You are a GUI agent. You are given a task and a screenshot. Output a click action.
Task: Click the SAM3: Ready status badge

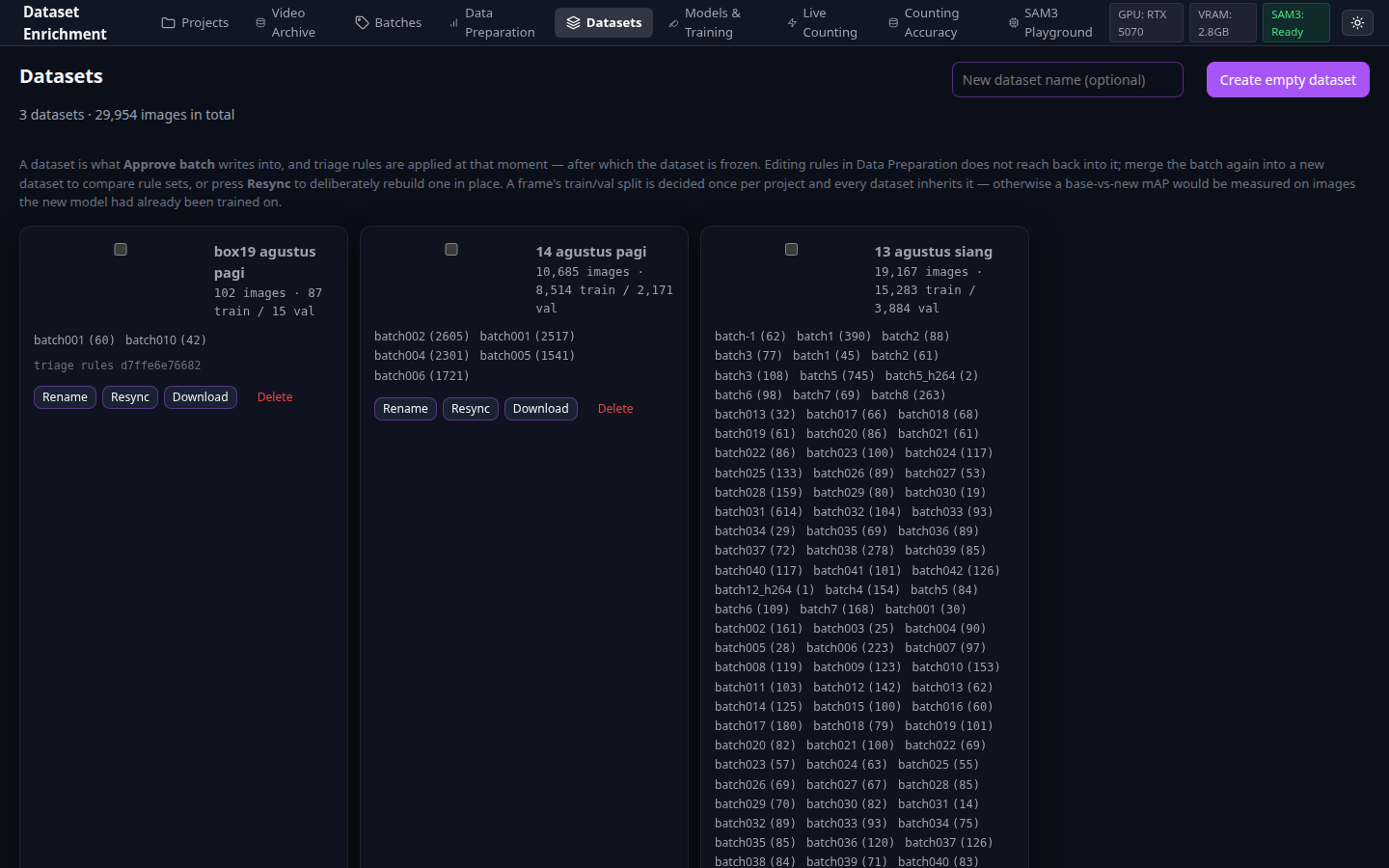pos(1296,23)
